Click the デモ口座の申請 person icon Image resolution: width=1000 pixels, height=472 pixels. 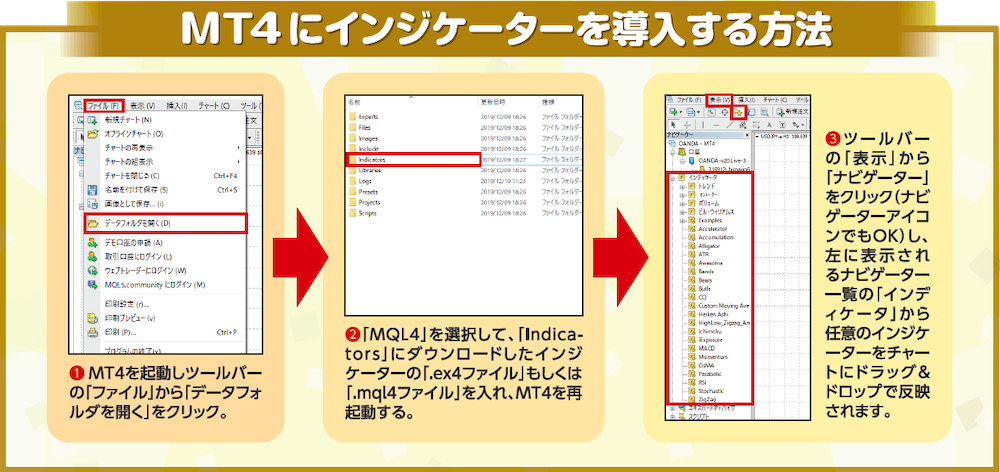point(92,242)
